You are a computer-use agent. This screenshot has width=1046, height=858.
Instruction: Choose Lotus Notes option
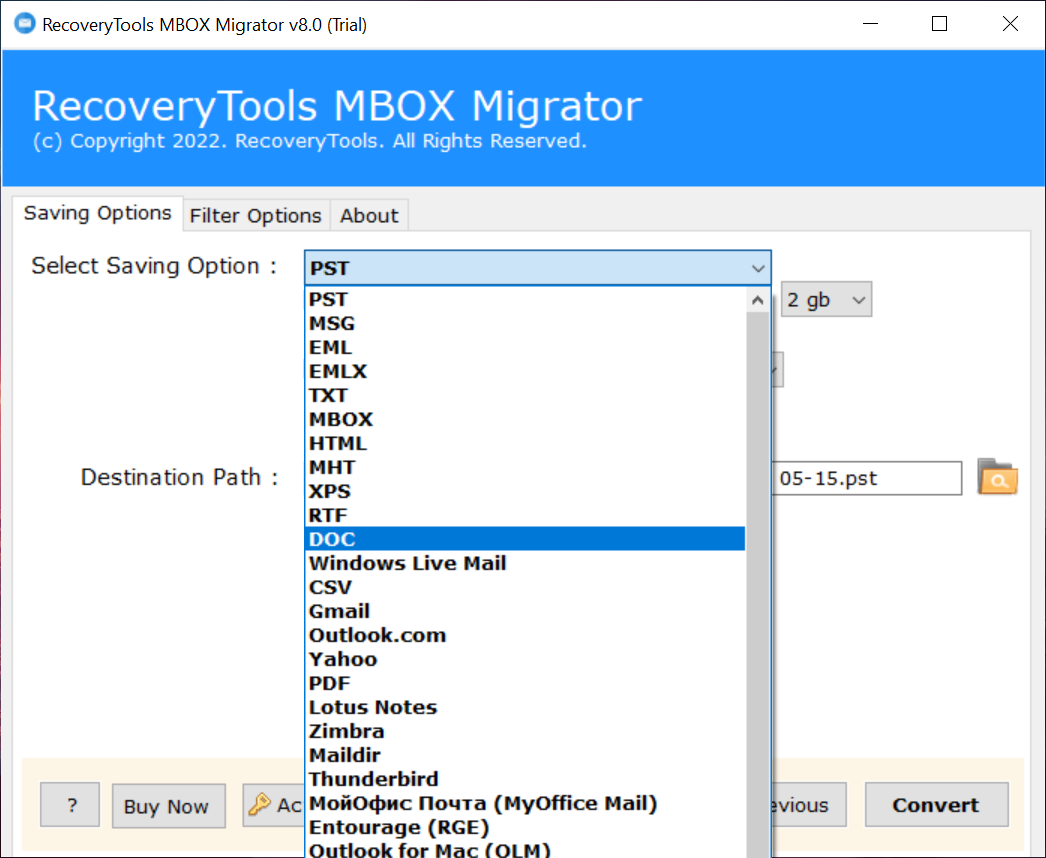tap(525, 708)
